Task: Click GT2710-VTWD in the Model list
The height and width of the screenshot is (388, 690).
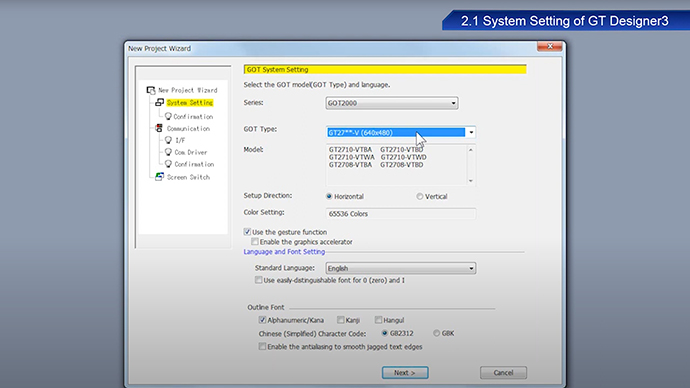Action: 404,157
